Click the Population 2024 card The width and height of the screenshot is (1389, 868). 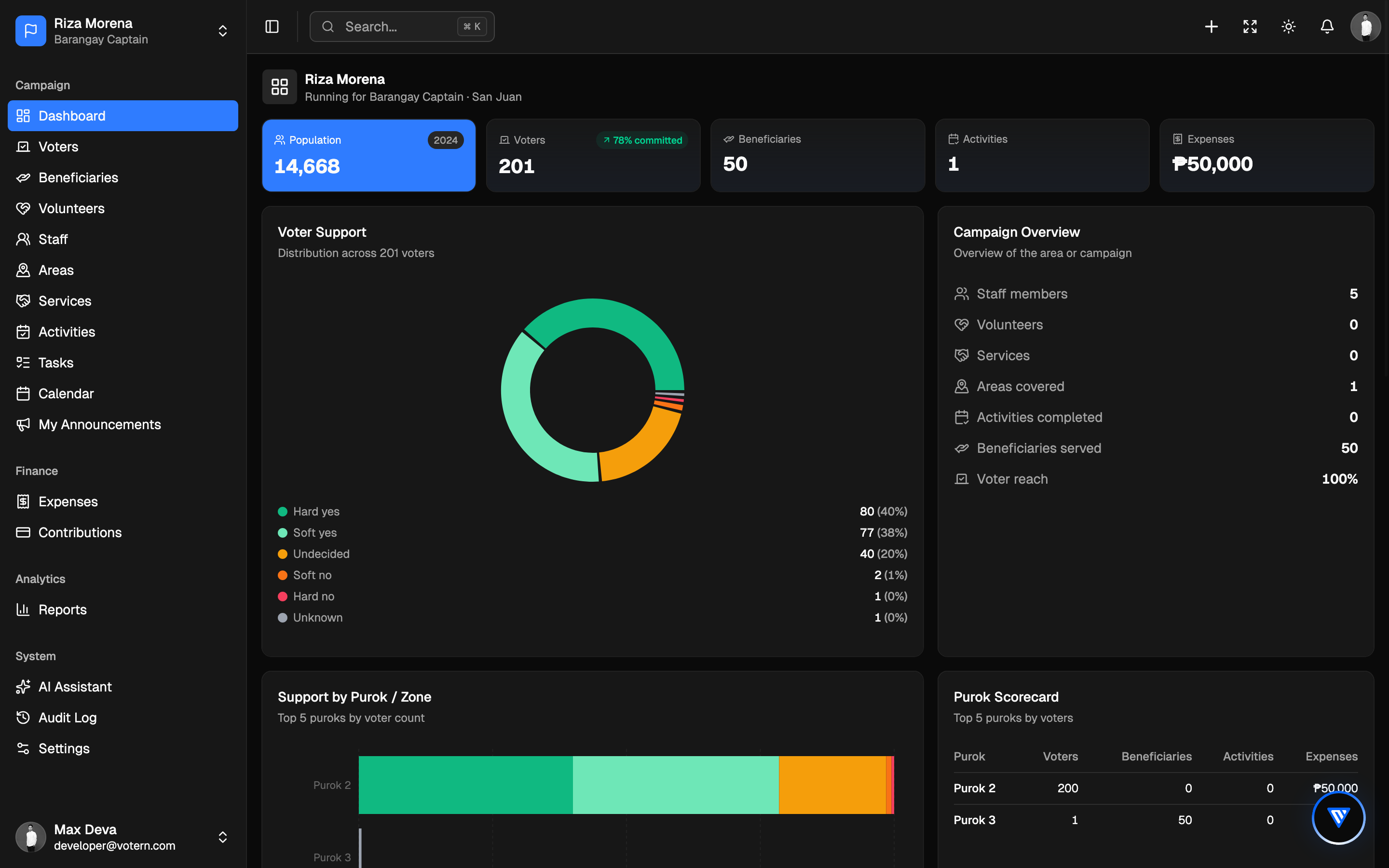tap(368, 155)
